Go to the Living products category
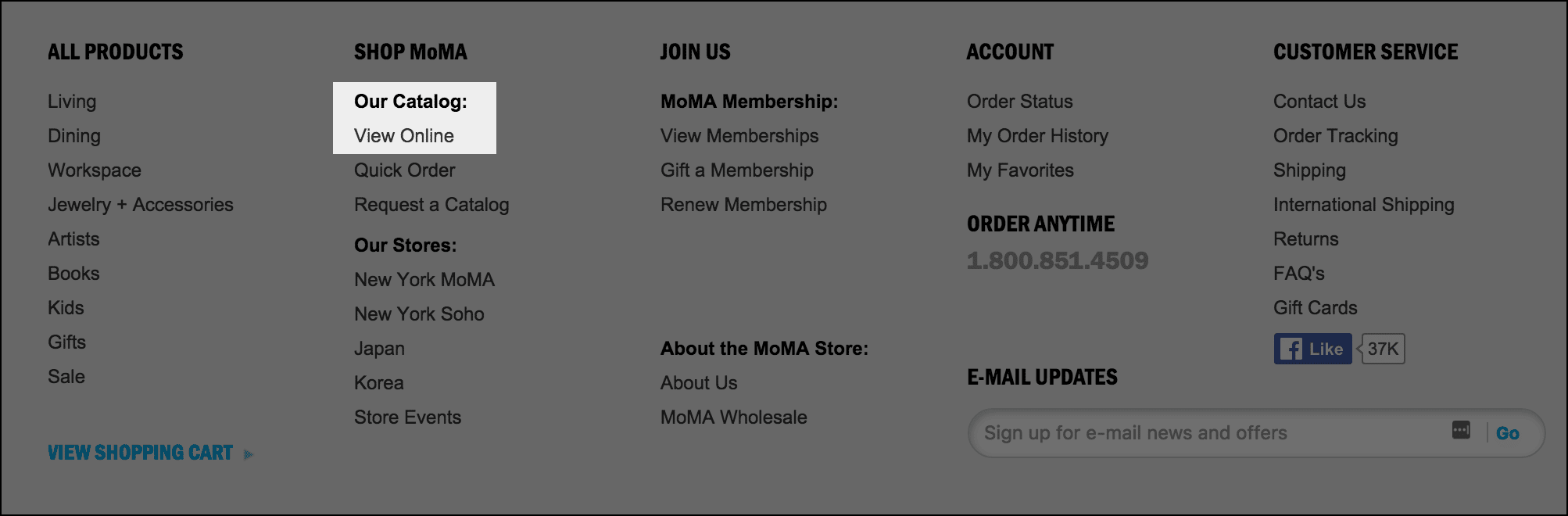The image size is (1568, 516). [72, 102]
